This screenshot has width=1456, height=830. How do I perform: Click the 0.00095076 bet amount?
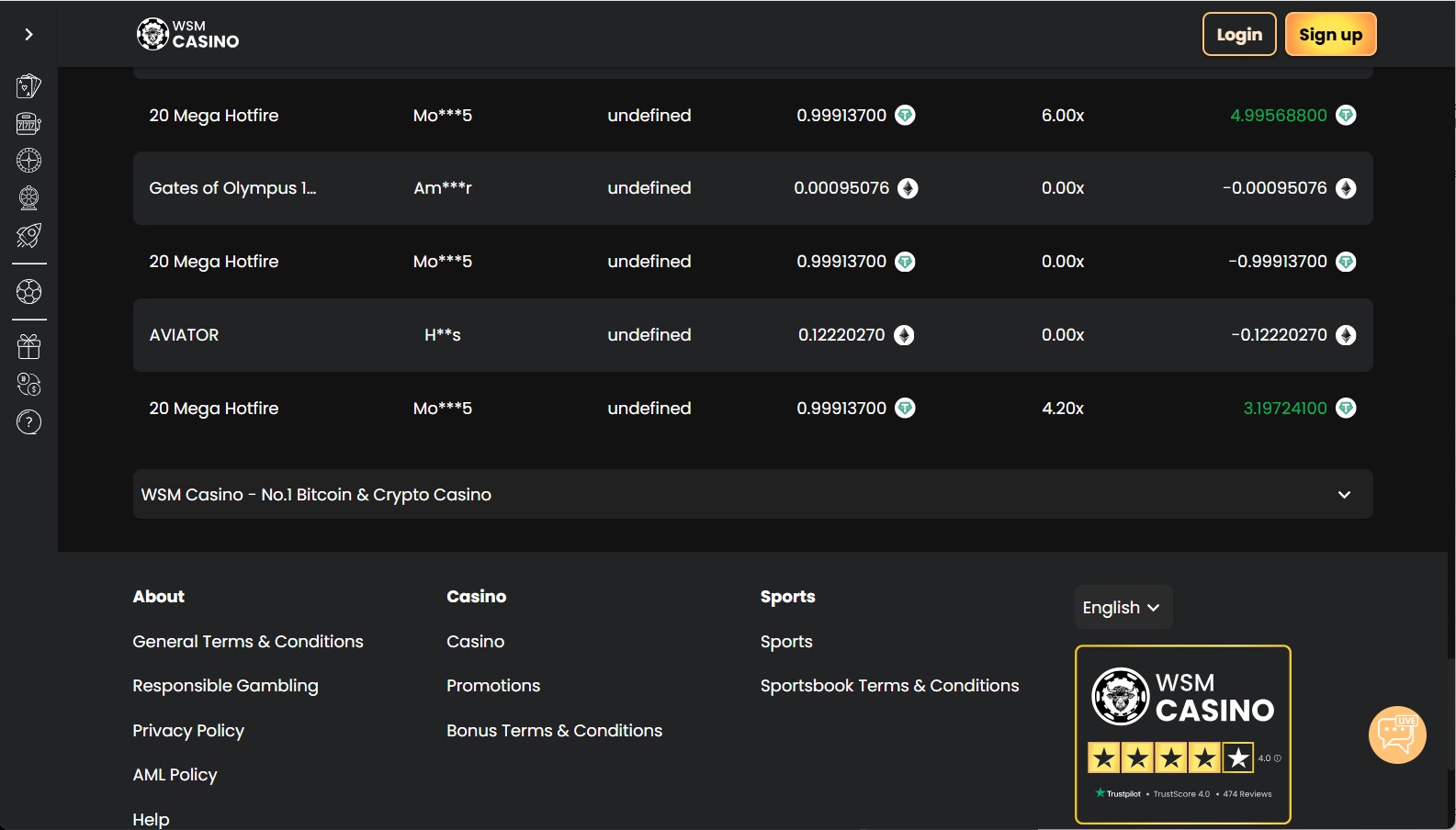click(841, 188)
